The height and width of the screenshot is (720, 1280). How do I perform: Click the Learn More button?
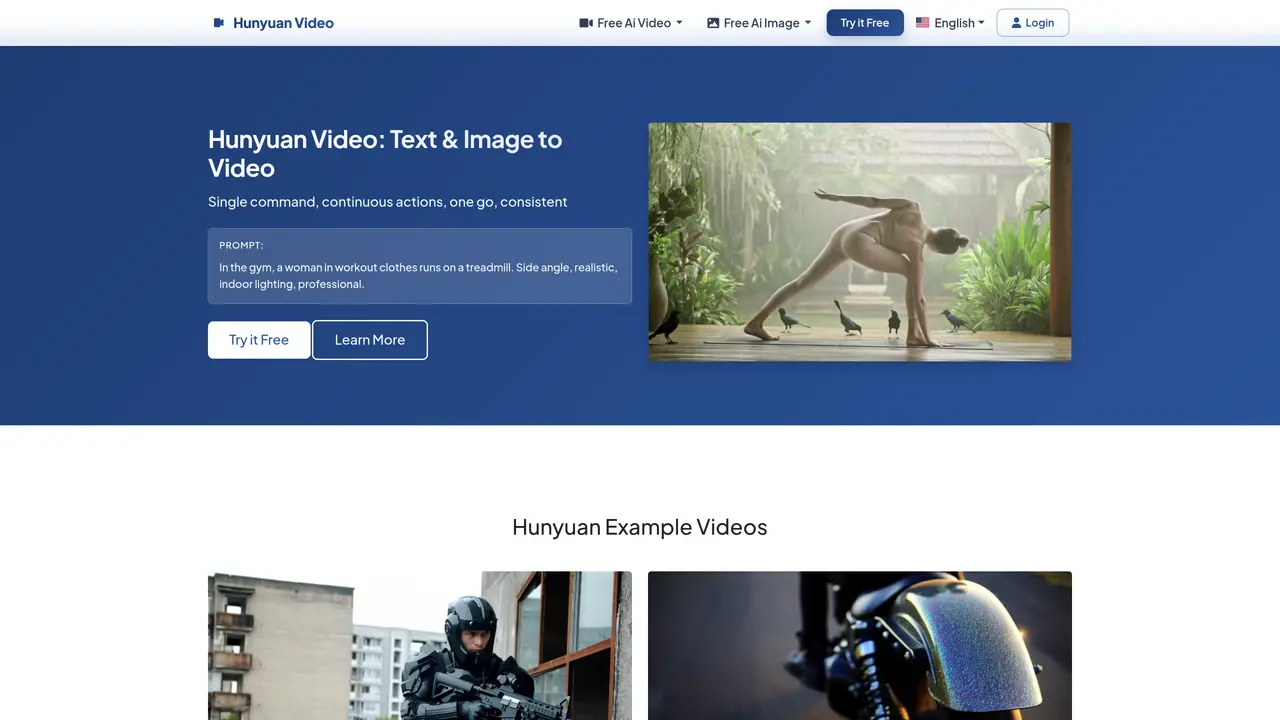(370, 340)
